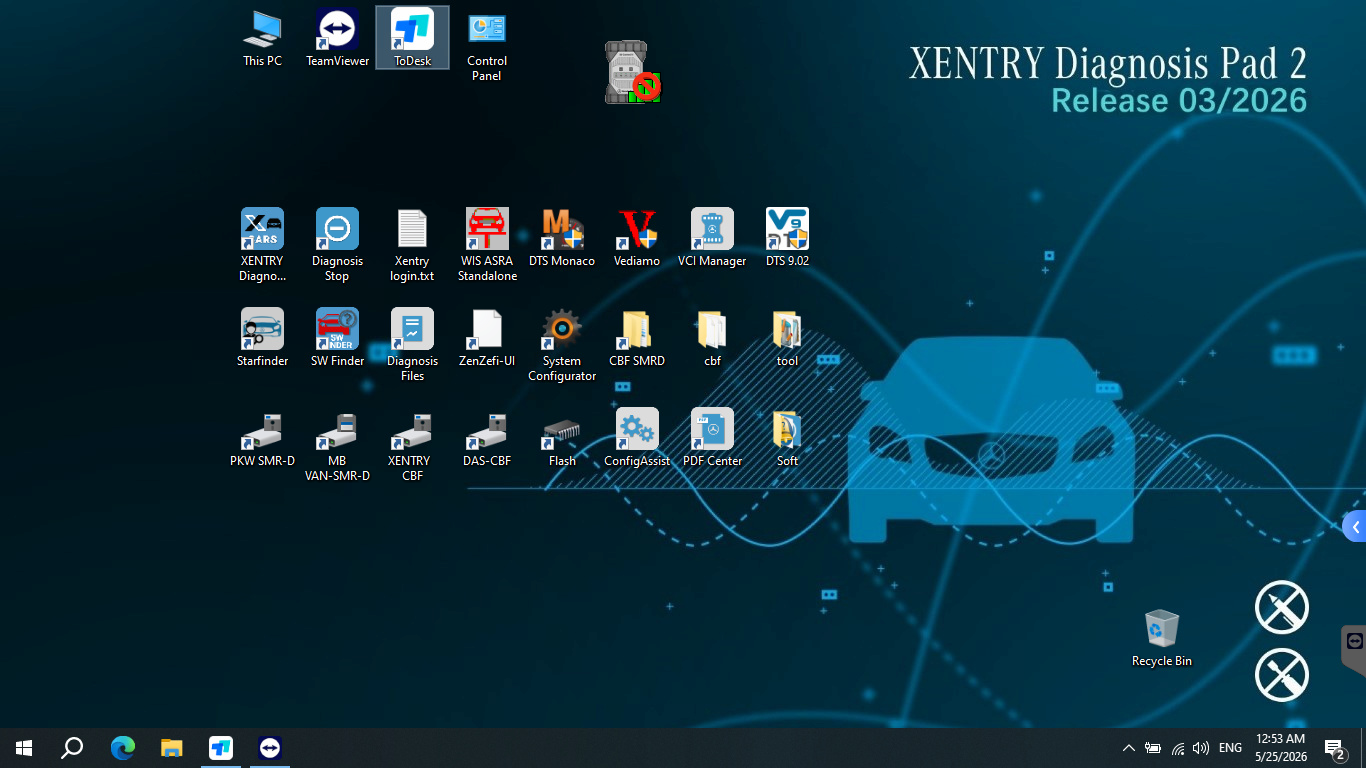
Task: Select the Soft folder icon
Action: click(787, 438)
